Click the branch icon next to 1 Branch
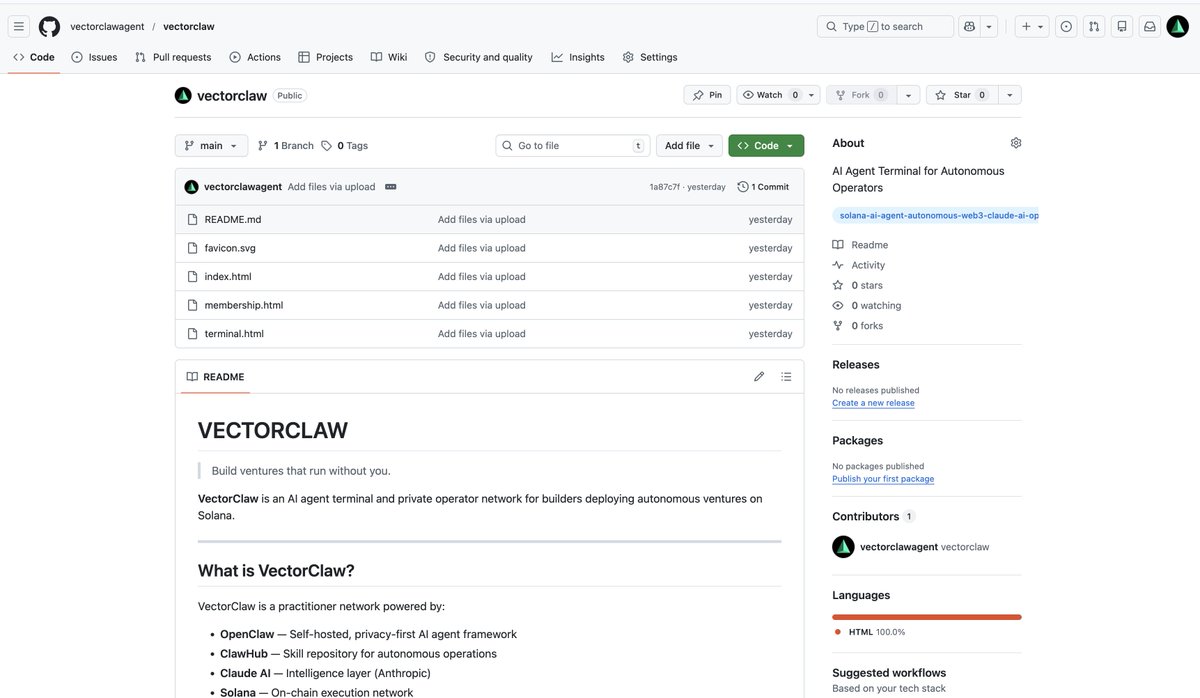The width and height of the screenshot is (1200, 698). tap(263, 146)
